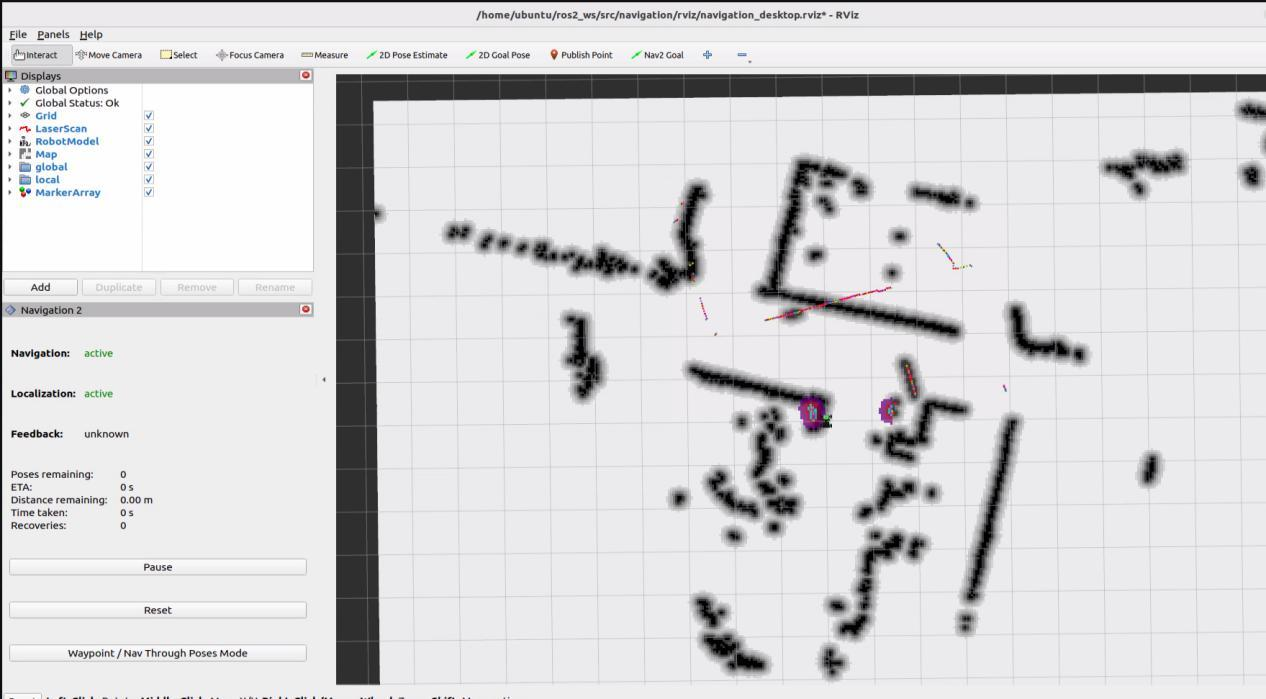Image resolution: width=1266 pixels, height=699 pixels.
Task: Click the Map display icon
Action: 25,154
